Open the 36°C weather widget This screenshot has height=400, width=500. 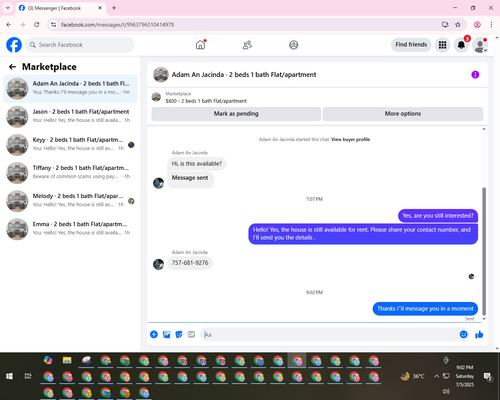coord(413,376)
